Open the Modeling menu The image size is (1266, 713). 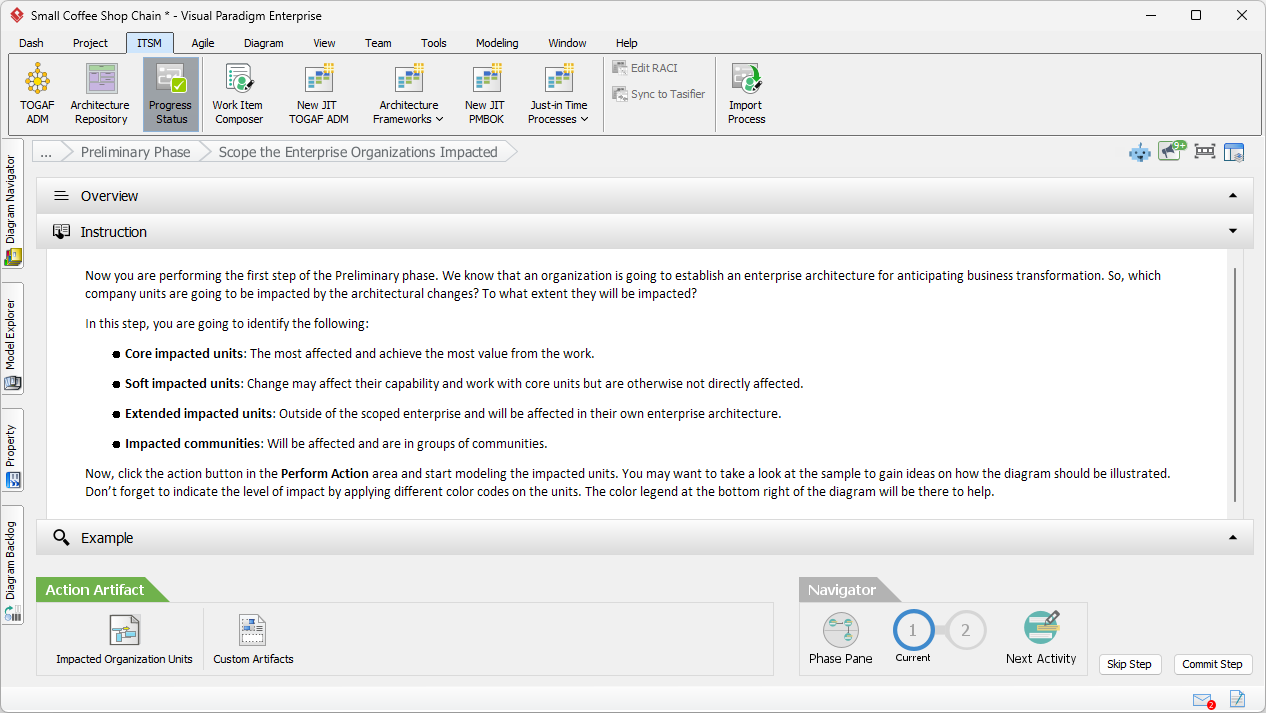(x=496, y=43)
